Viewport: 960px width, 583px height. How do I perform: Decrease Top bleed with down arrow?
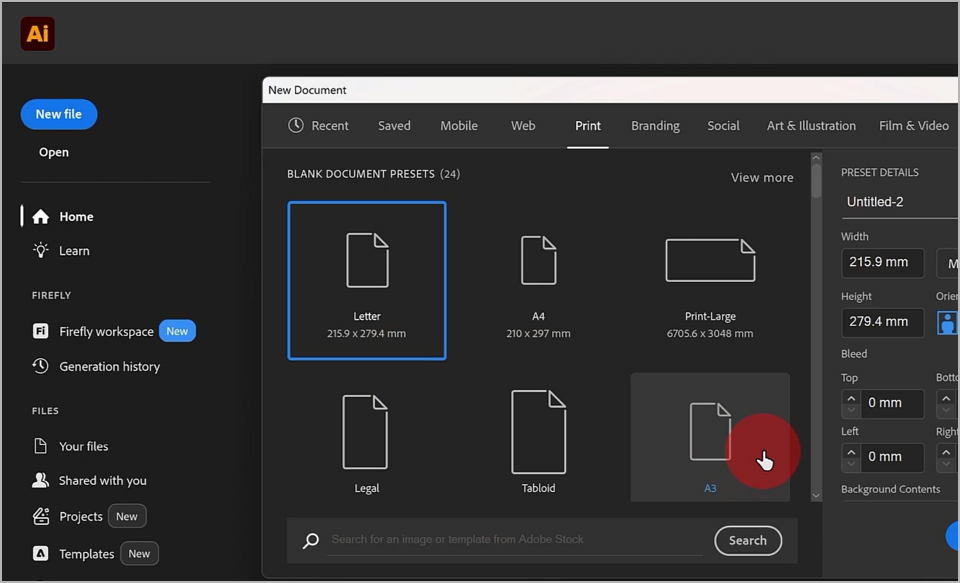(x=851, y=411)
